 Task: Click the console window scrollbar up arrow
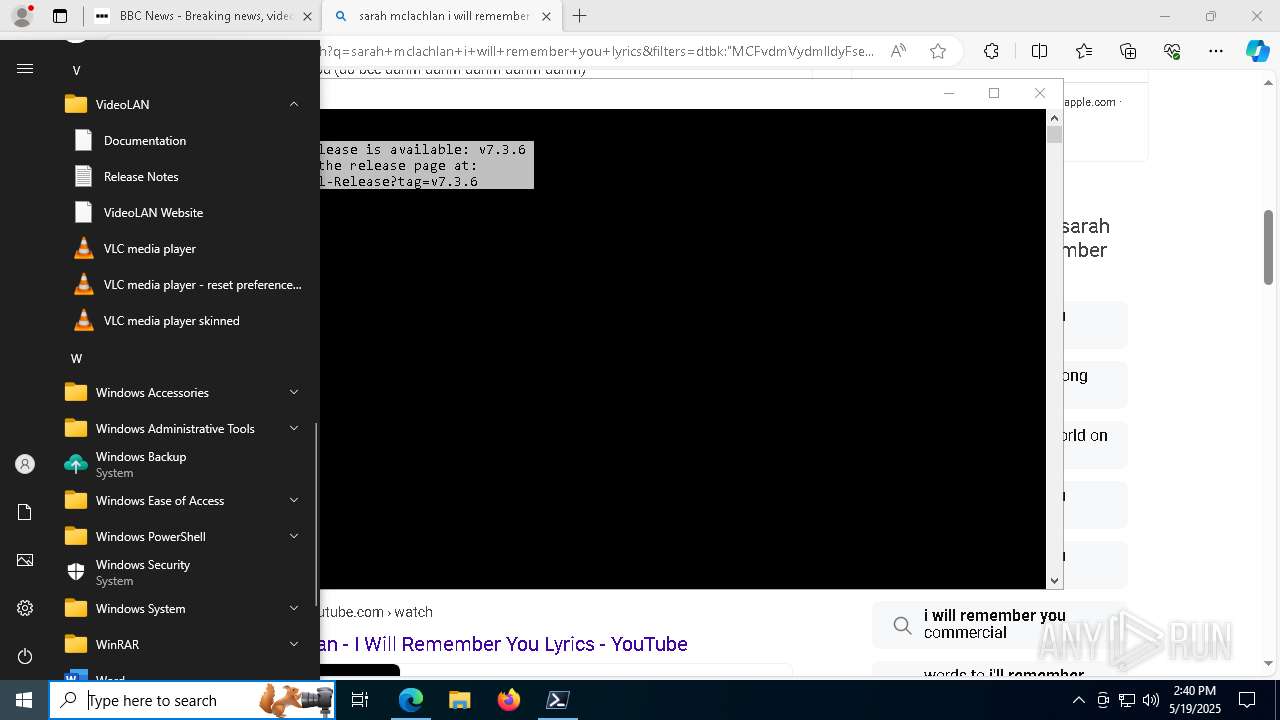pos(1054,118)
